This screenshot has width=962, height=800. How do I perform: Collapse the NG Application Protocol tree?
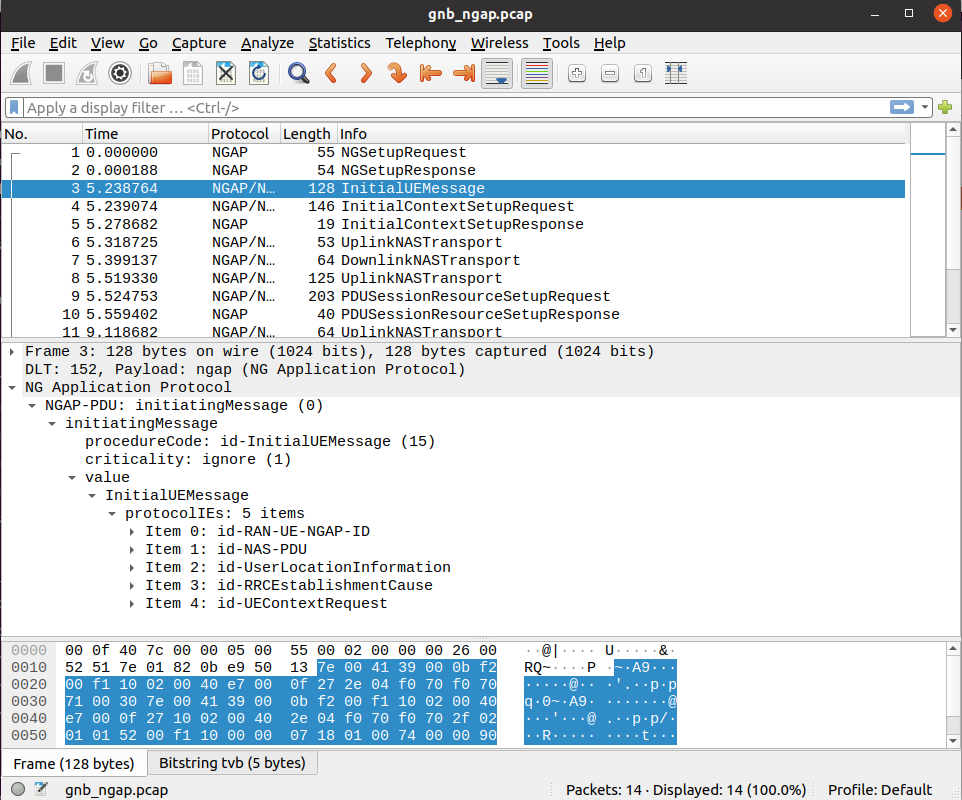pyautogui.click(x=11, y=387)
